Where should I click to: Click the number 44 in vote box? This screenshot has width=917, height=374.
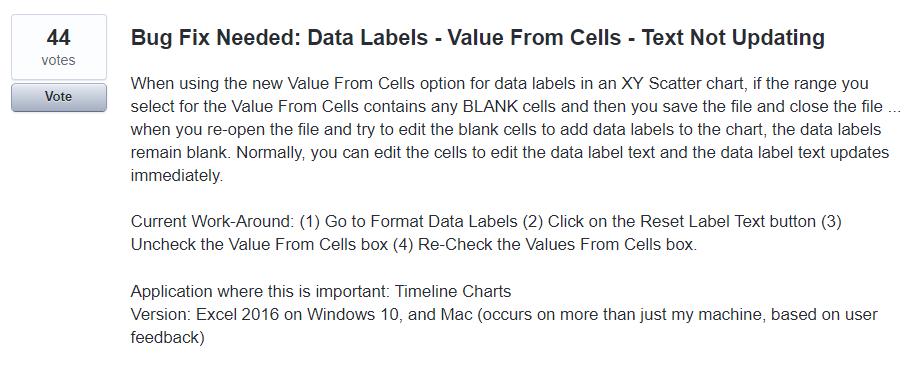tap(58, 38)
